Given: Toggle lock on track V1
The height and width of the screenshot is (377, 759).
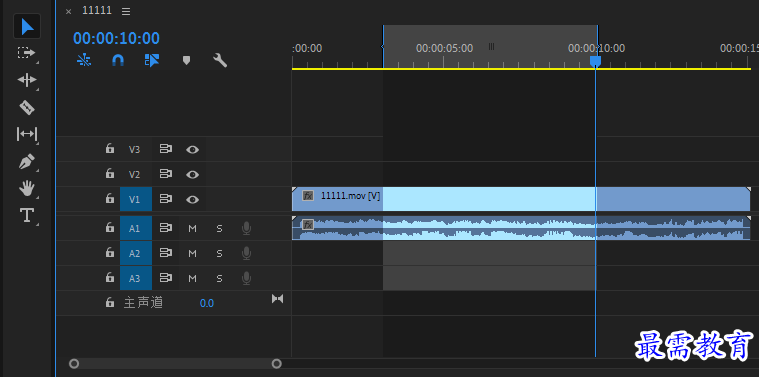Looking at the screenshot, I should coord(110,198).
